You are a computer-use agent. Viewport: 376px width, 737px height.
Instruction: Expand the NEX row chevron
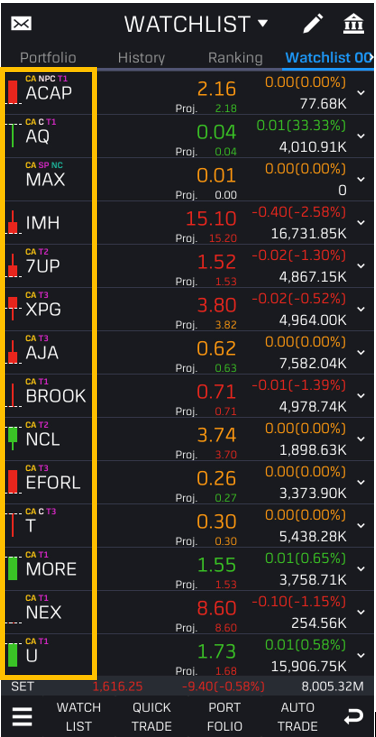pos(361,612)
